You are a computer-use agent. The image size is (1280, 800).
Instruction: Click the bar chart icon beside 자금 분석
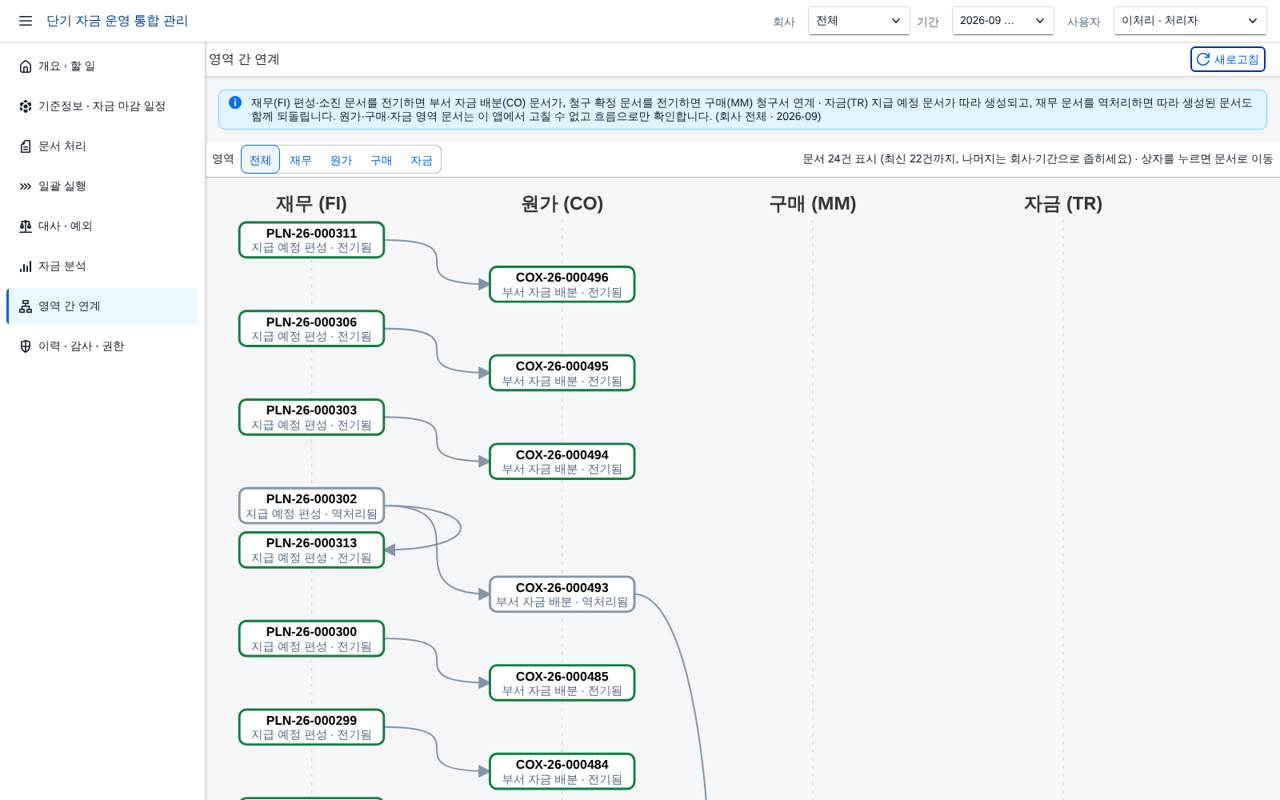click(26, 266)
